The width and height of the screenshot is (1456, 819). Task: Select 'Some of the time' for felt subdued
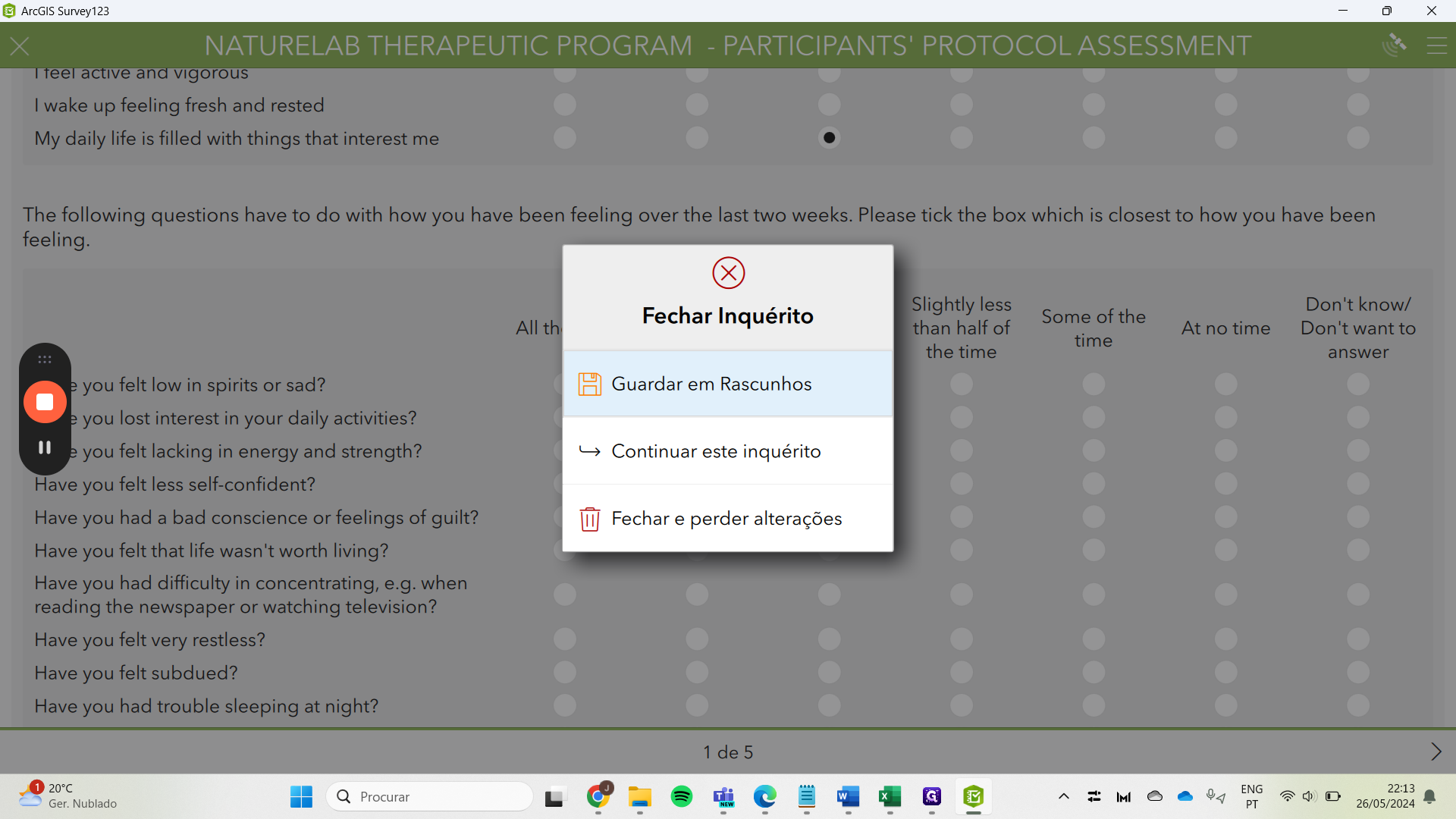click(x=1093, y=673)
